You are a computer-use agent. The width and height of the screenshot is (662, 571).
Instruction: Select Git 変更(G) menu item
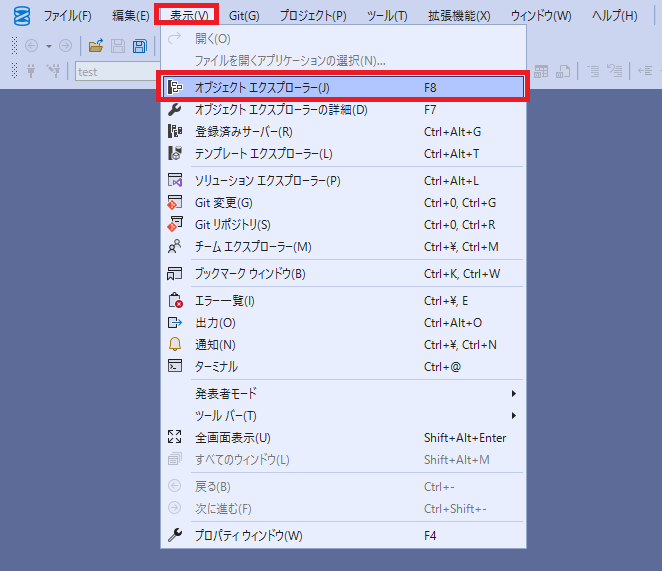(343, 203)
